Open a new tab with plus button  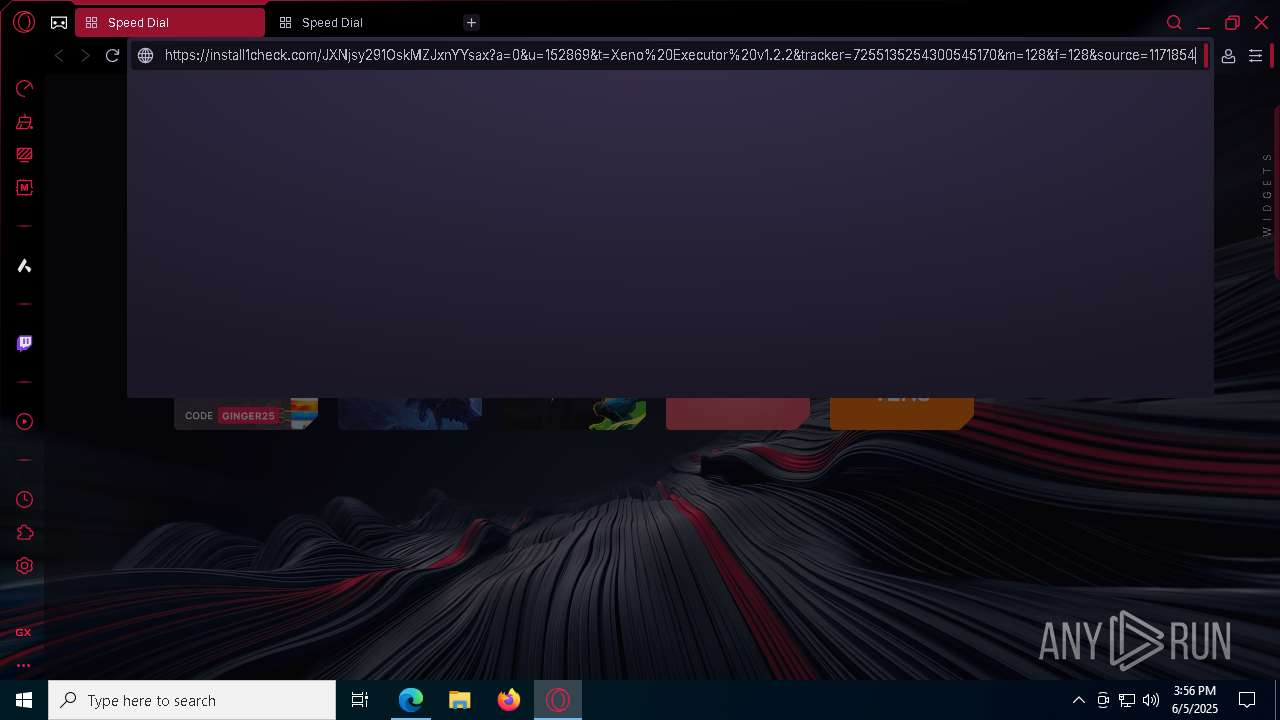tap(471, 22)
